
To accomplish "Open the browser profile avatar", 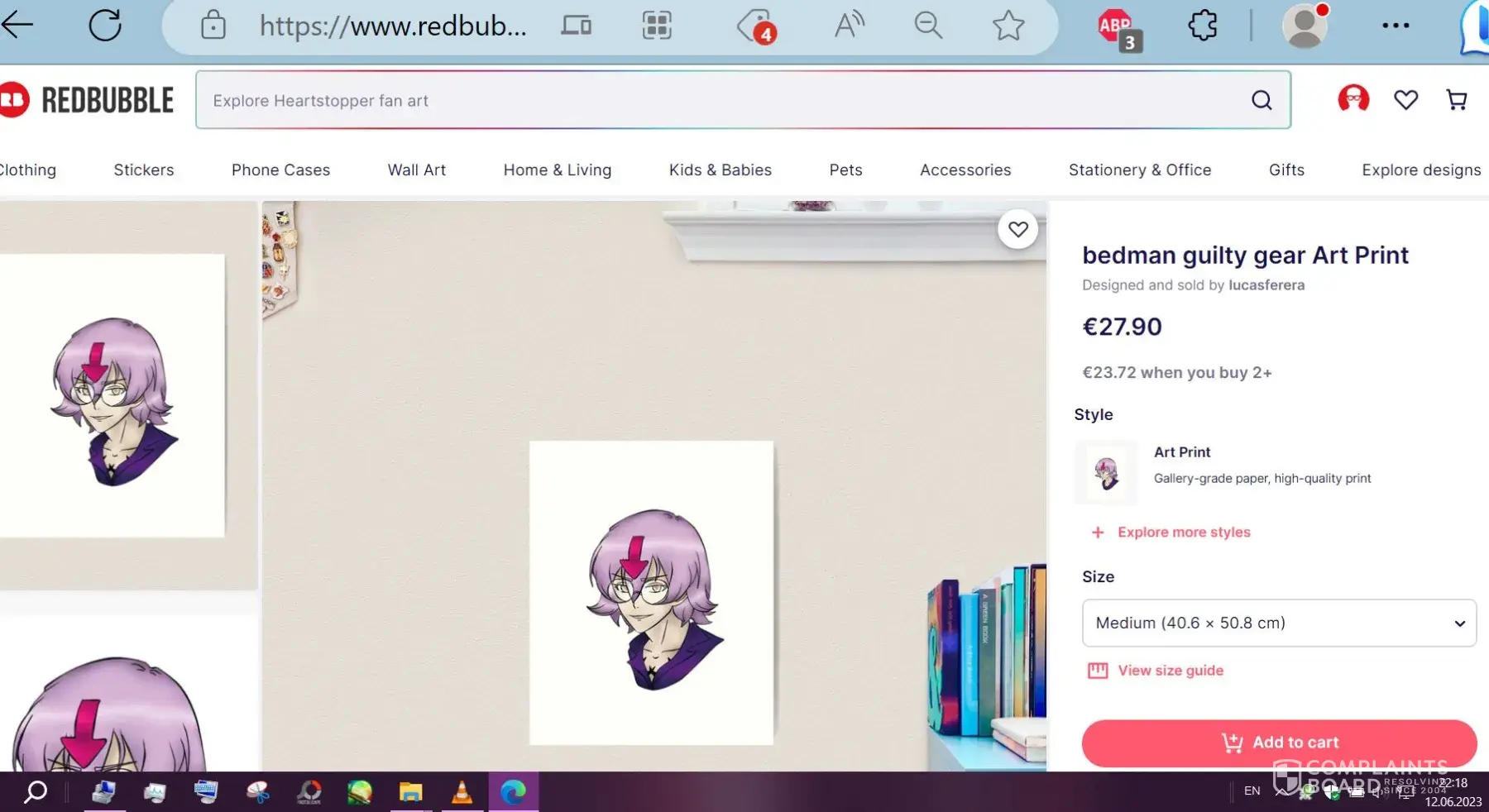I will click(x=1305, y=26).
